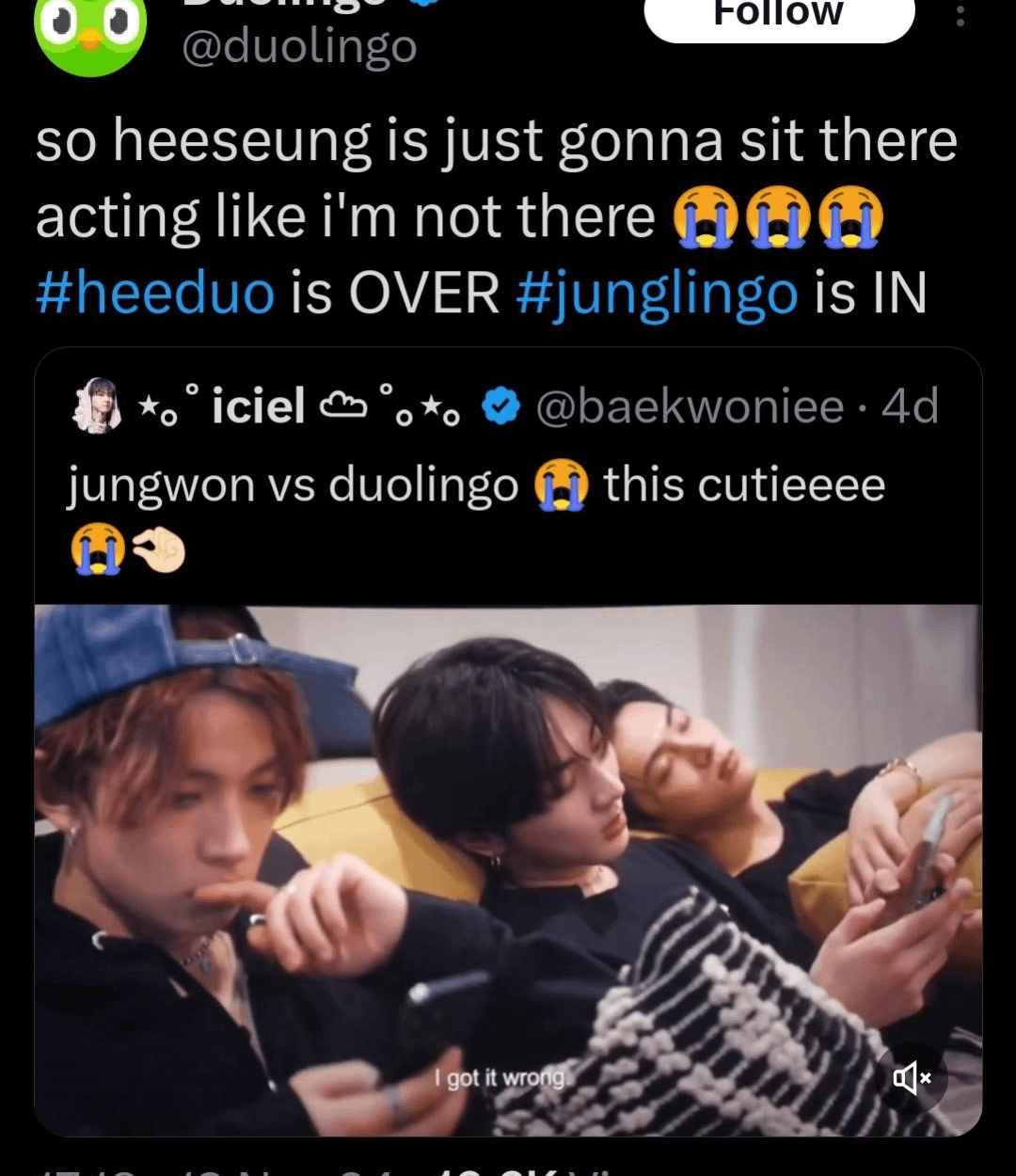Tap the 4d timestamp on quoted tweet
The width and height of the screenshot is (1016, 1176).
coord(911,406)
